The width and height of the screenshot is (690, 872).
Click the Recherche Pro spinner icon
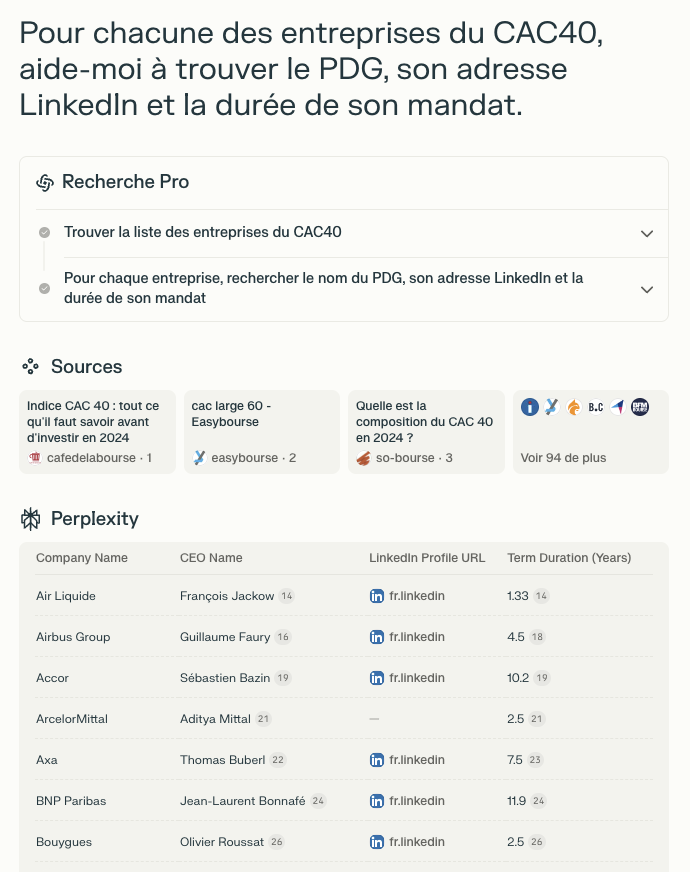tap(44, 182)
